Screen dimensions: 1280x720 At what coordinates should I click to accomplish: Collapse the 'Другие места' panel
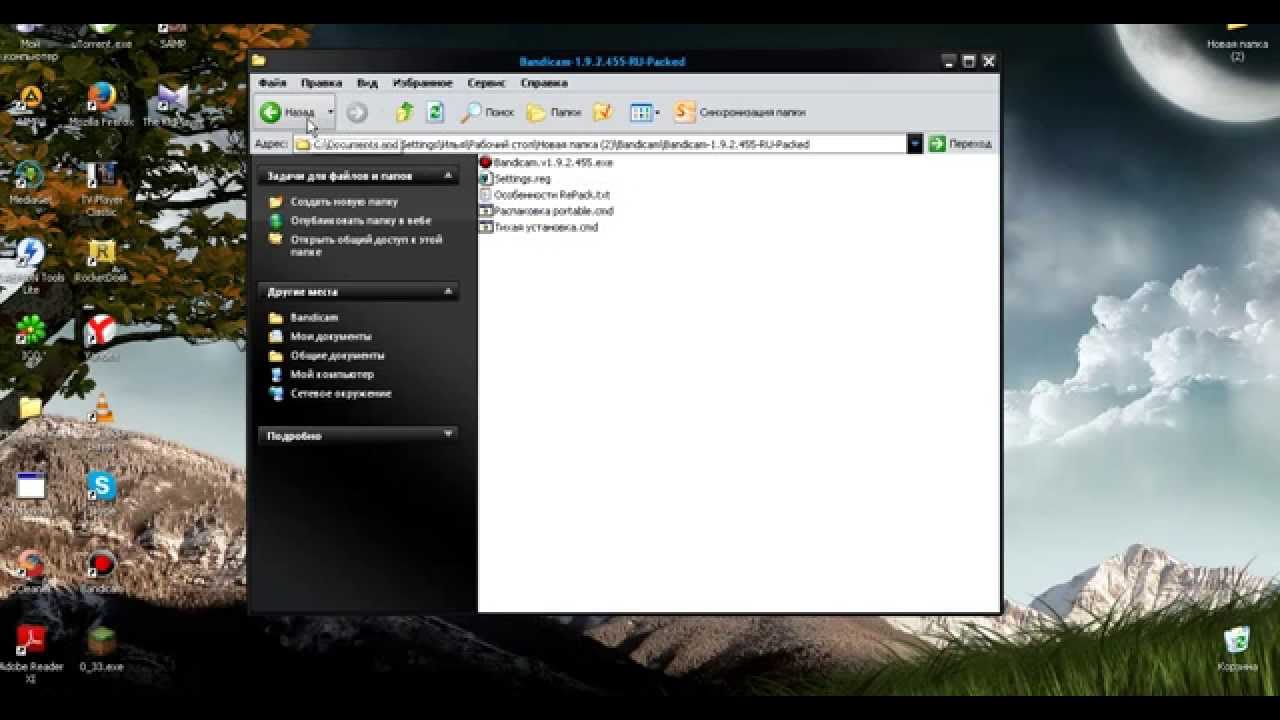point(449,292)
